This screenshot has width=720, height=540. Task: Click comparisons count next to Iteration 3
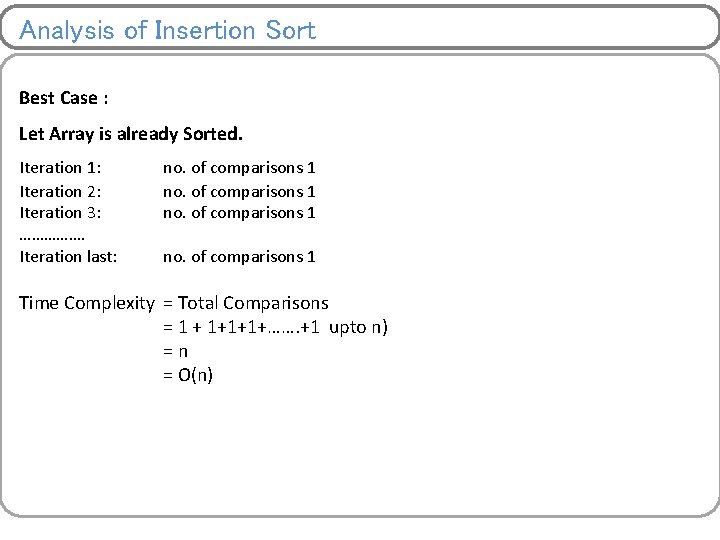(239, 212)
